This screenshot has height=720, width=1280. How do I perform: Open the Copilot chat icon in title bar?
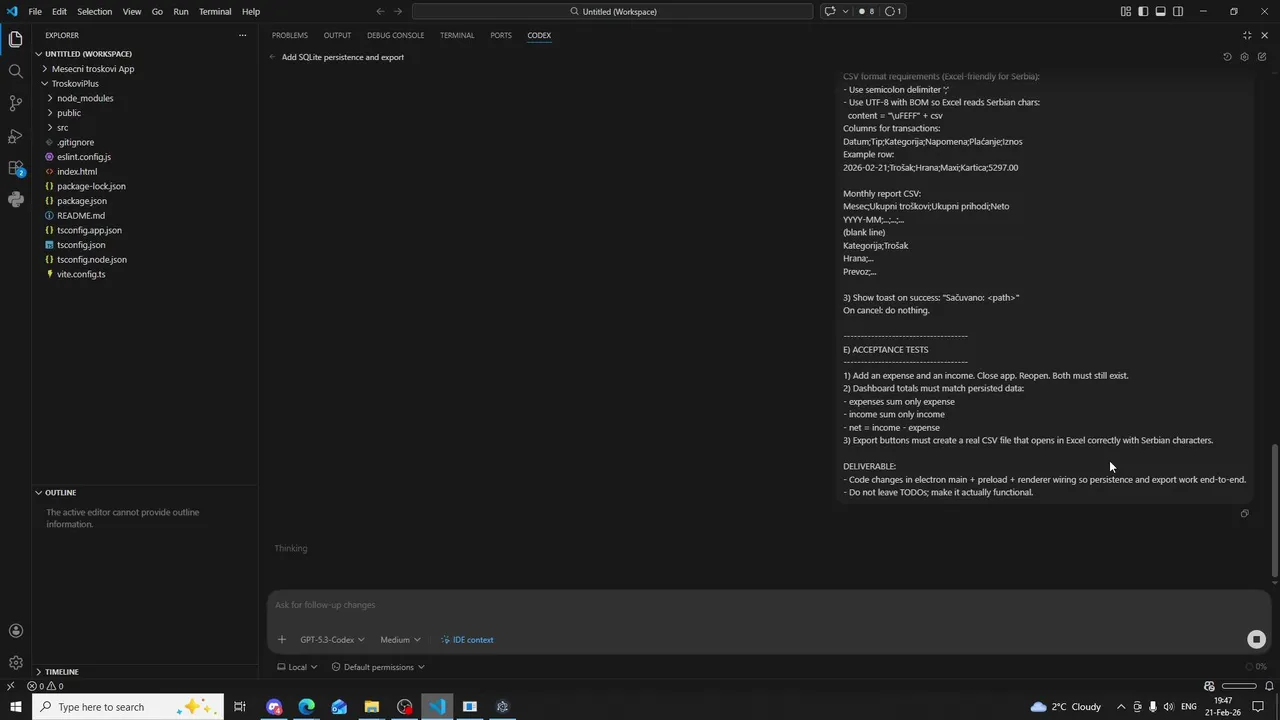coord(830,11)
